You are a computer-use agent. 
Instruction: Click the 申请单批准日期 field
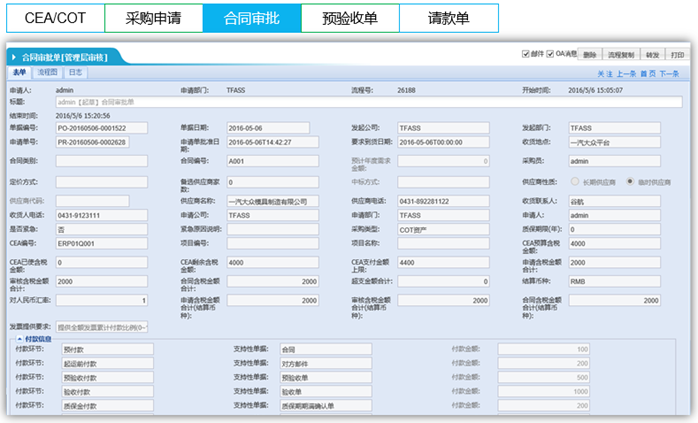(x=273, y=142)
